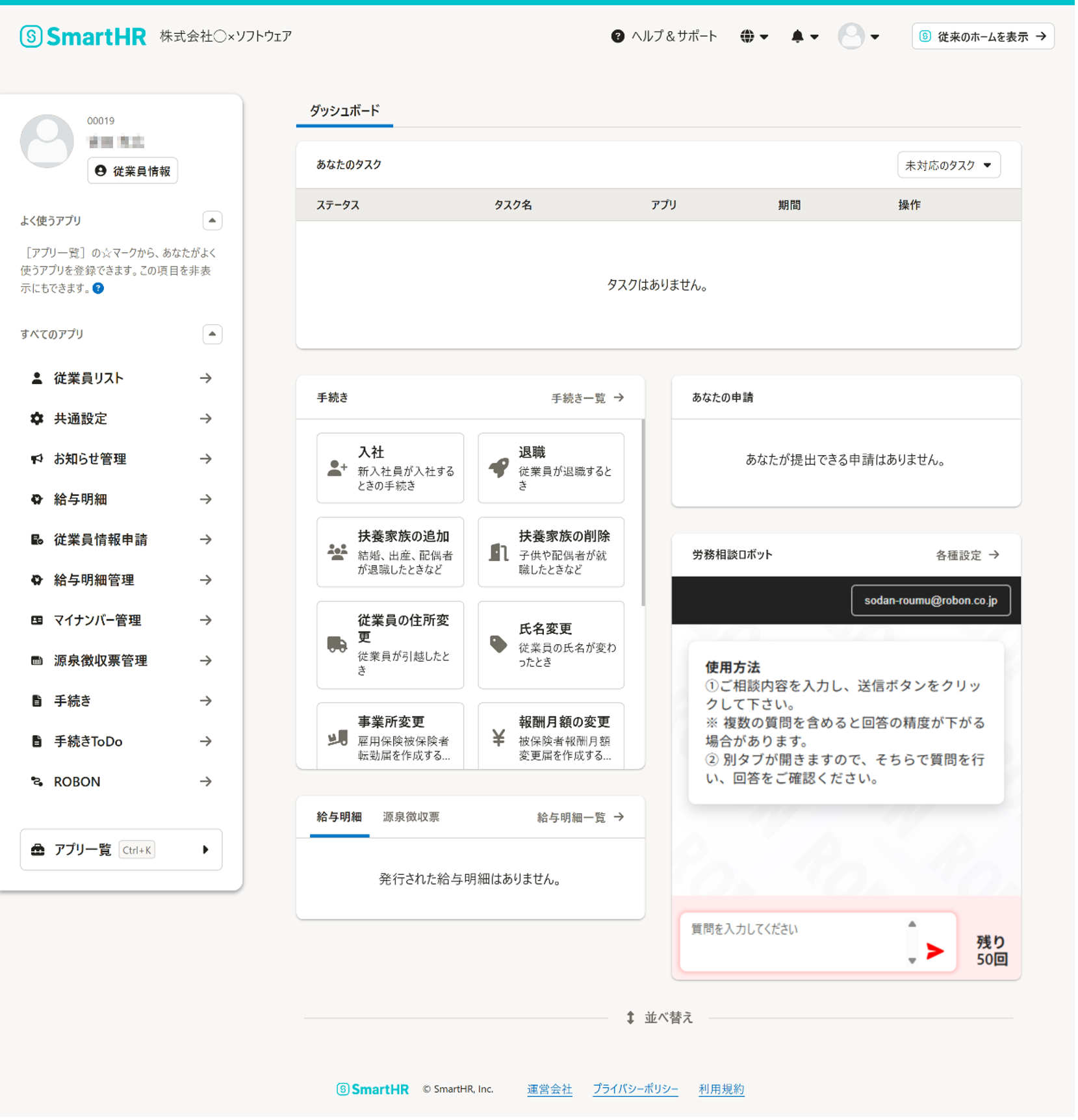Image resolution: width=1078 pixels, height=1120 pixels.
Task: Click the 従業員情報 button
Action: point(133,172)
